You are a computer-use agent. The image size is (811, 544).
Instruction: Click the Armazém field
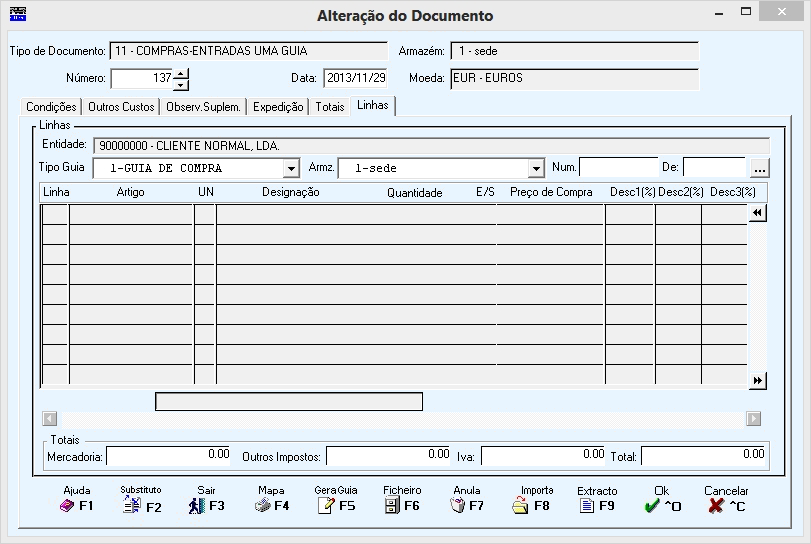[x=575, y=51]
